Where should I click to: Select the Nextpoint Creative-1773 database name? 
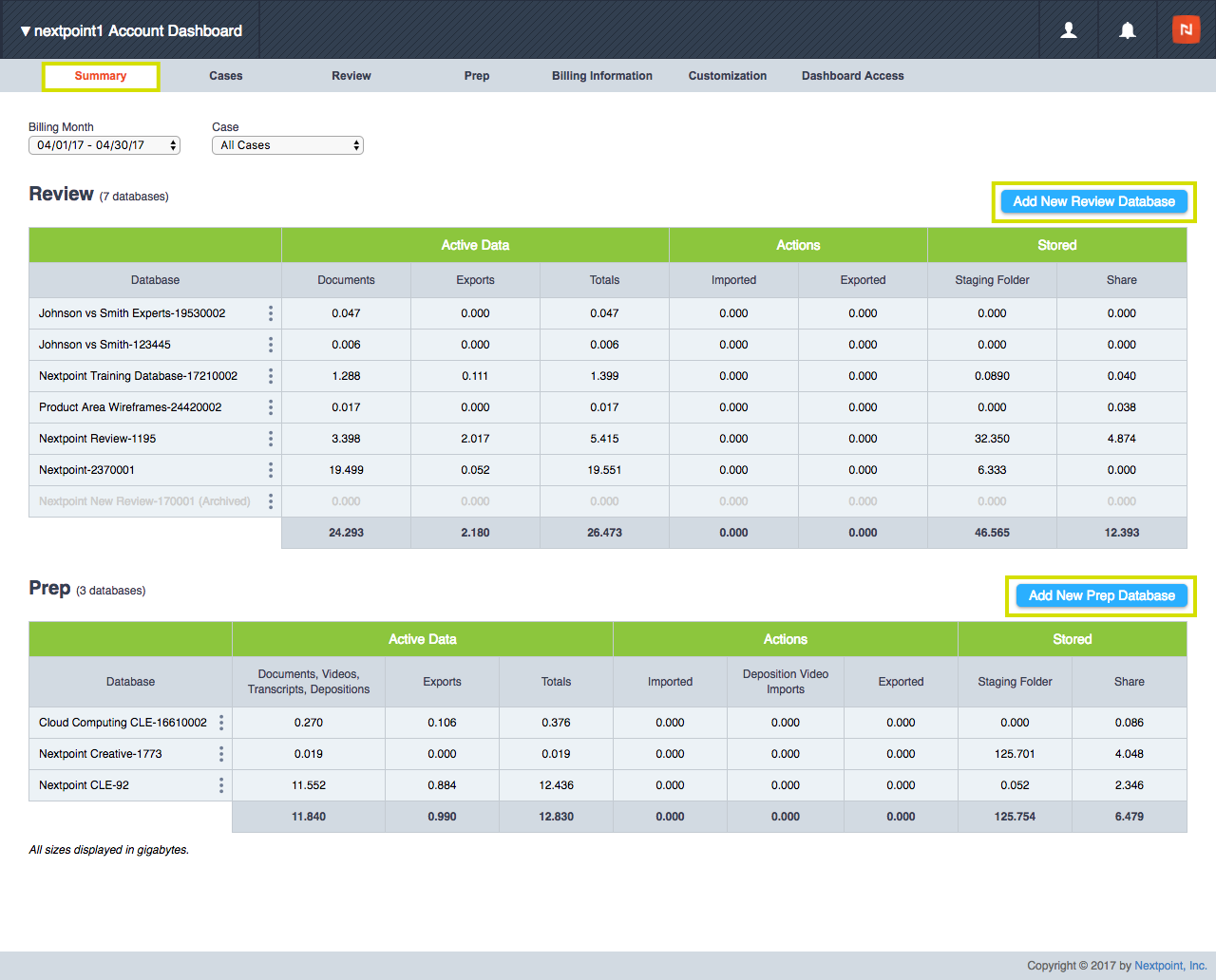[x=100, y=754]
